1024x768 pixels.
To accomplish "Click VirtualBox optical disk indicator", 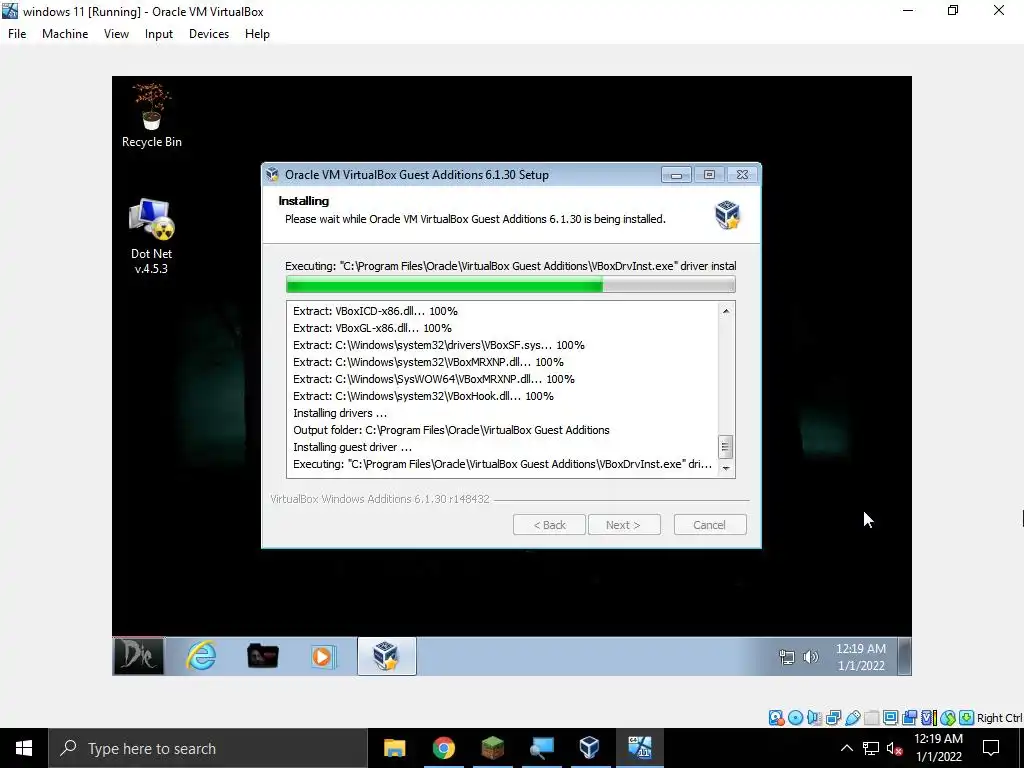I will 795,718.
